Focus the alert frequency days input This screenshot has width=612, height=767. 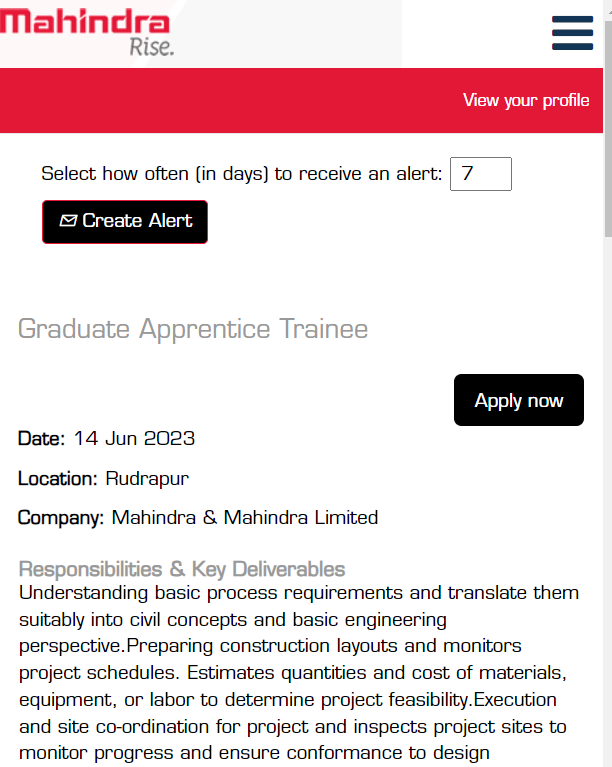tap(480, 174)
